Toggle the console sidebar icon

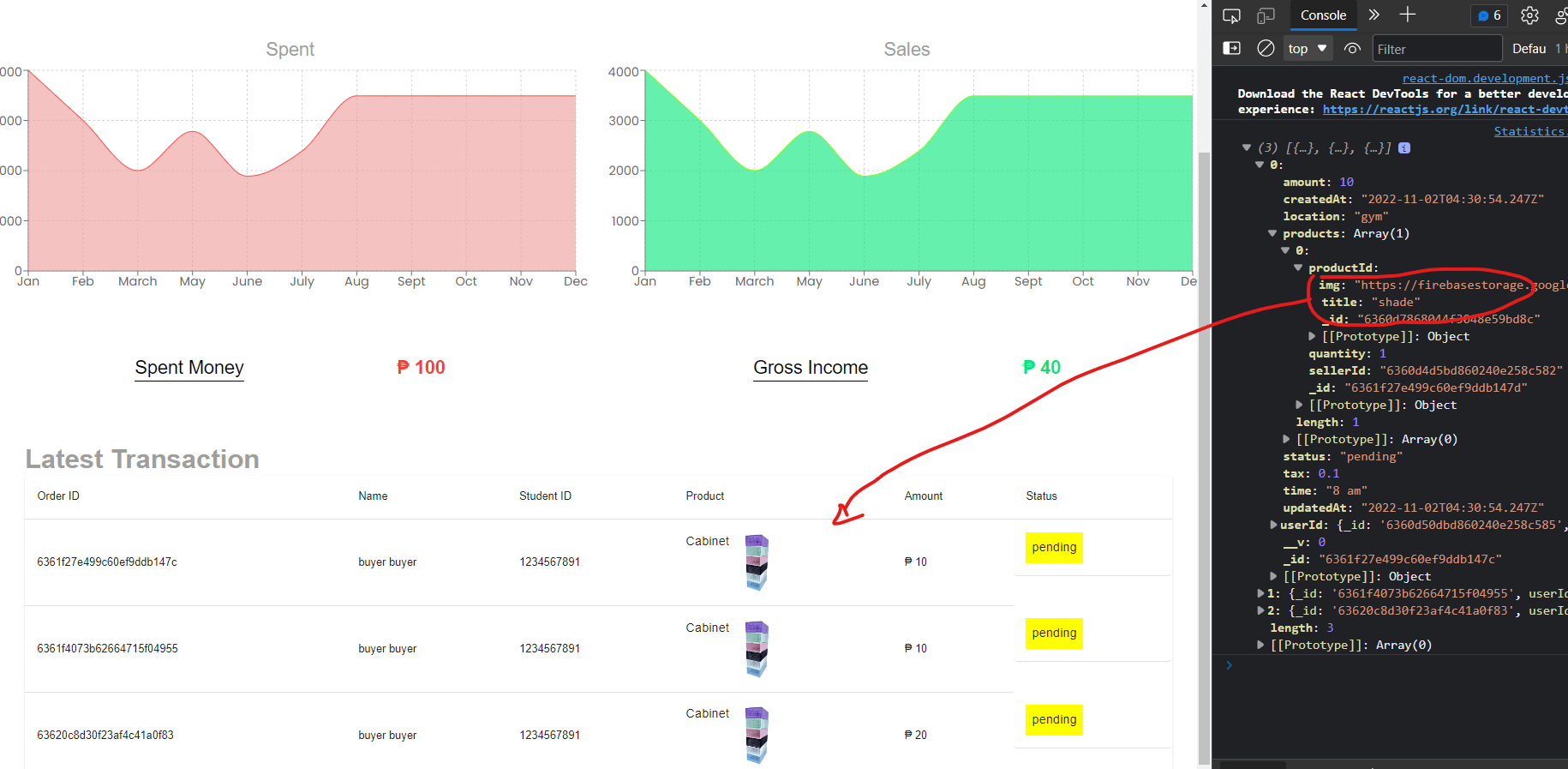click(1231, 48)
